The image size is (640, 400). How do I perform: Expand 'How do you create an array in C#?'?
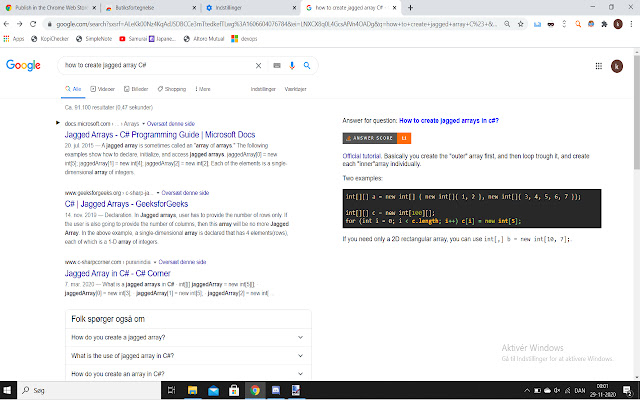coord(188,374)
